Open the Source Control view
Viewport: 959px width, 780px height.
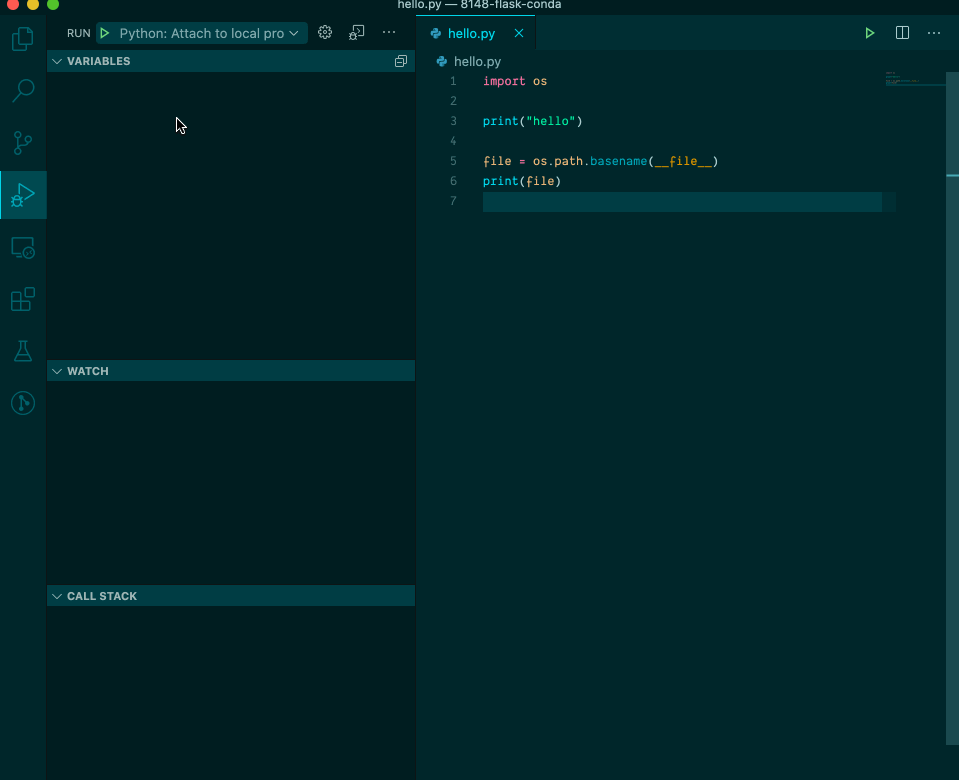click(23, 143)
